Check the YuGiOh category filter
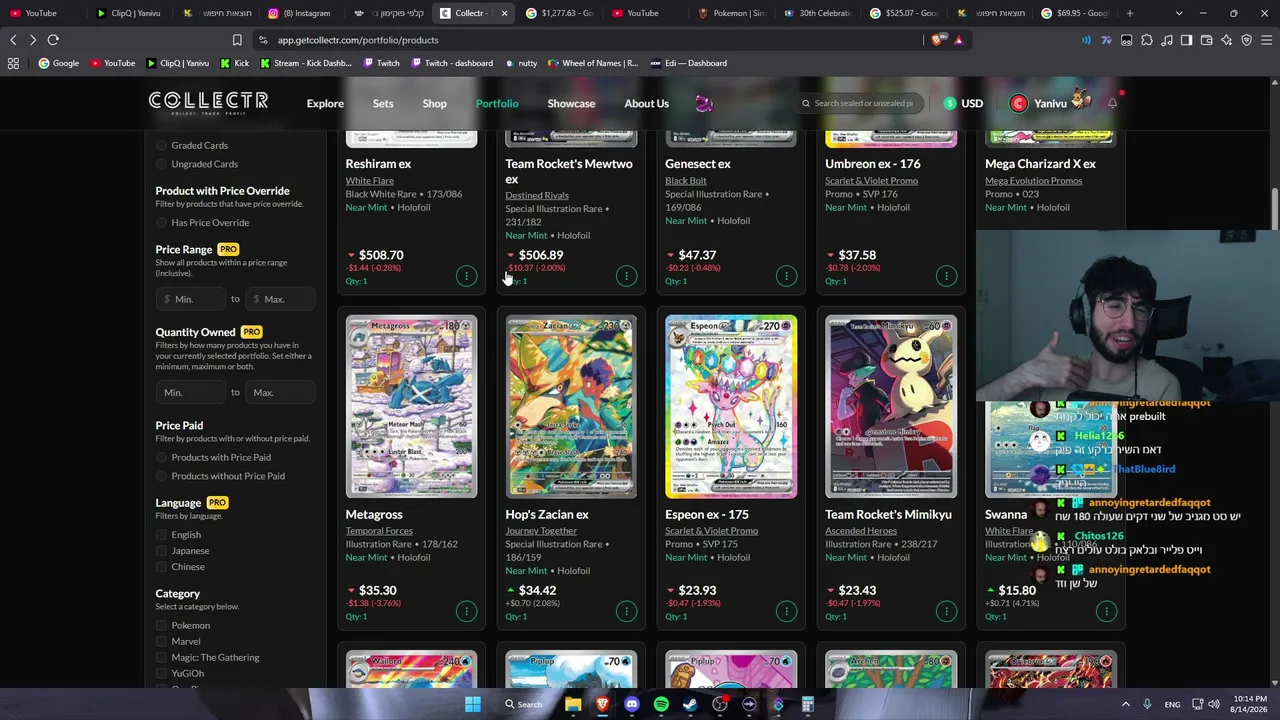This screenshot has height=720, width=1280. (x=161, y=673)
